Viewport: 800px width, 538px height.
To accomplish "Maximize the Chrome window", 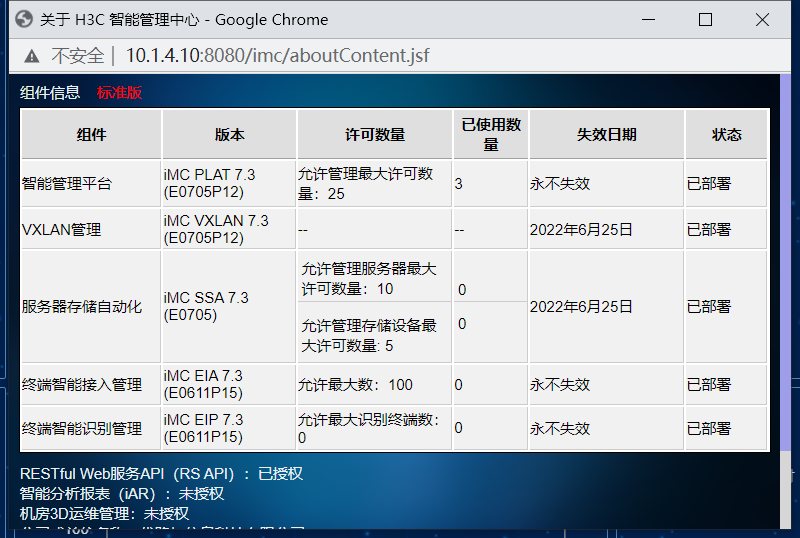I will pos(705,19).
